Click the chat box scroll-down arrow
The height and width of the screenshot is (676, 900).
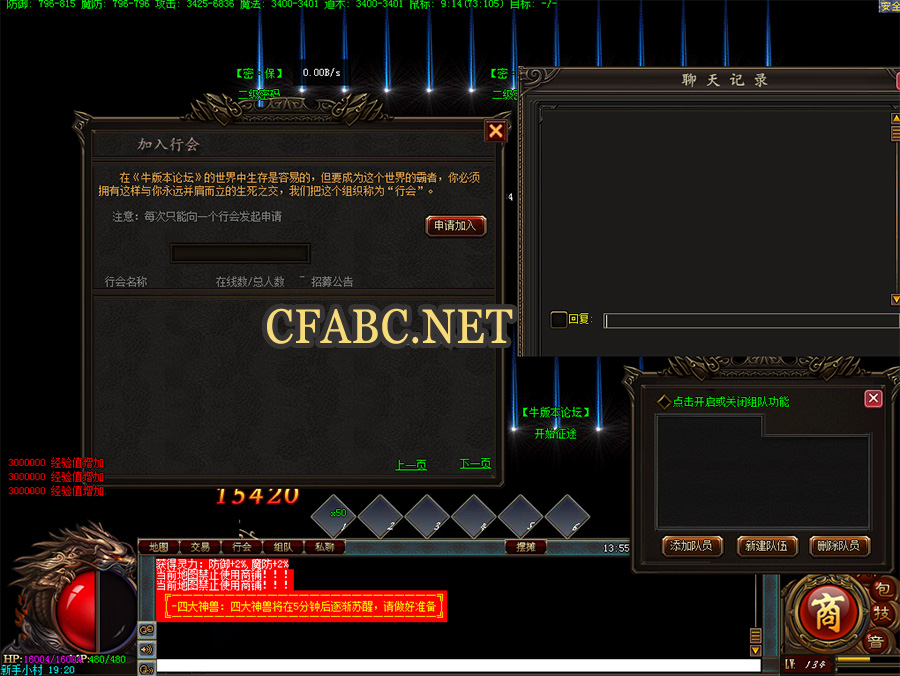click(x=755, y=651)
